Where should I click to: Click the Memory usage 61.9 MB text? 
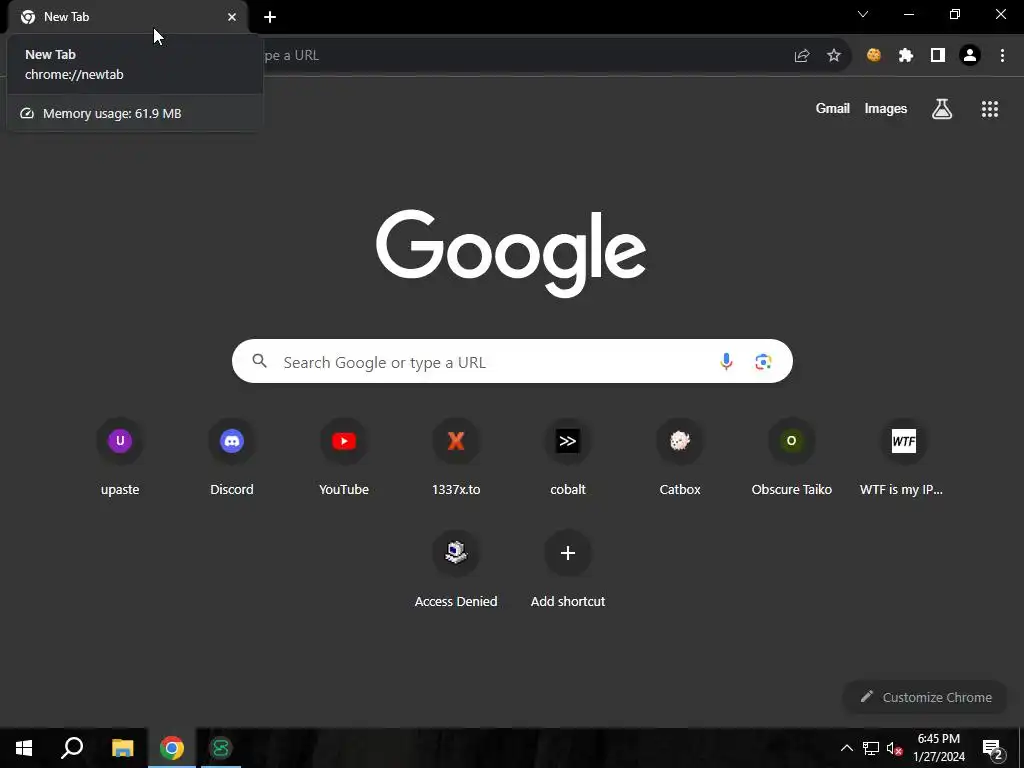point(112,114)
